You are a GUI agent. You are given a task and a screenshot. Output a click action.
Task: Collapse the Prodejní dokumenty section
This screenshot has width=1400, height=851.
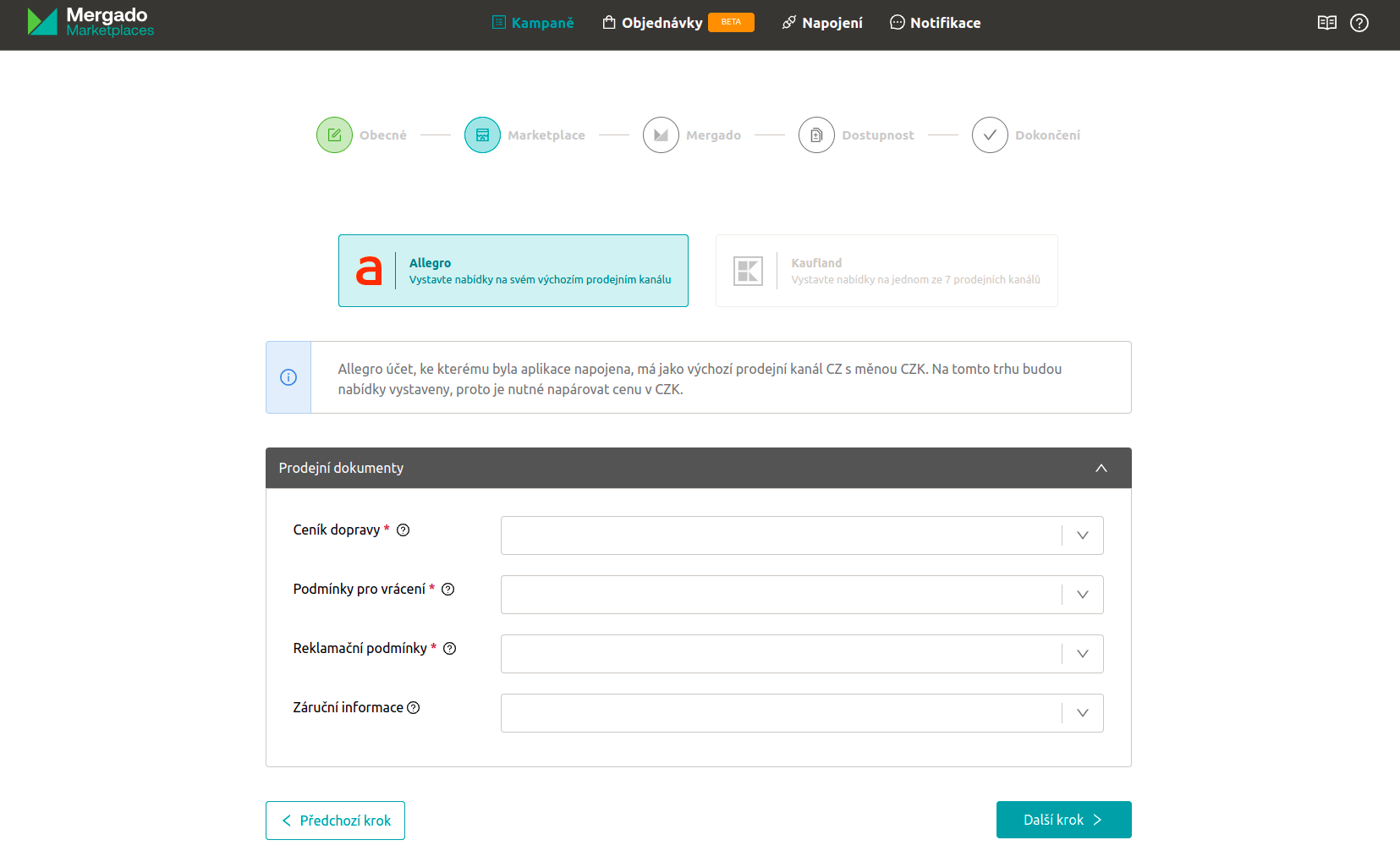1101,468
